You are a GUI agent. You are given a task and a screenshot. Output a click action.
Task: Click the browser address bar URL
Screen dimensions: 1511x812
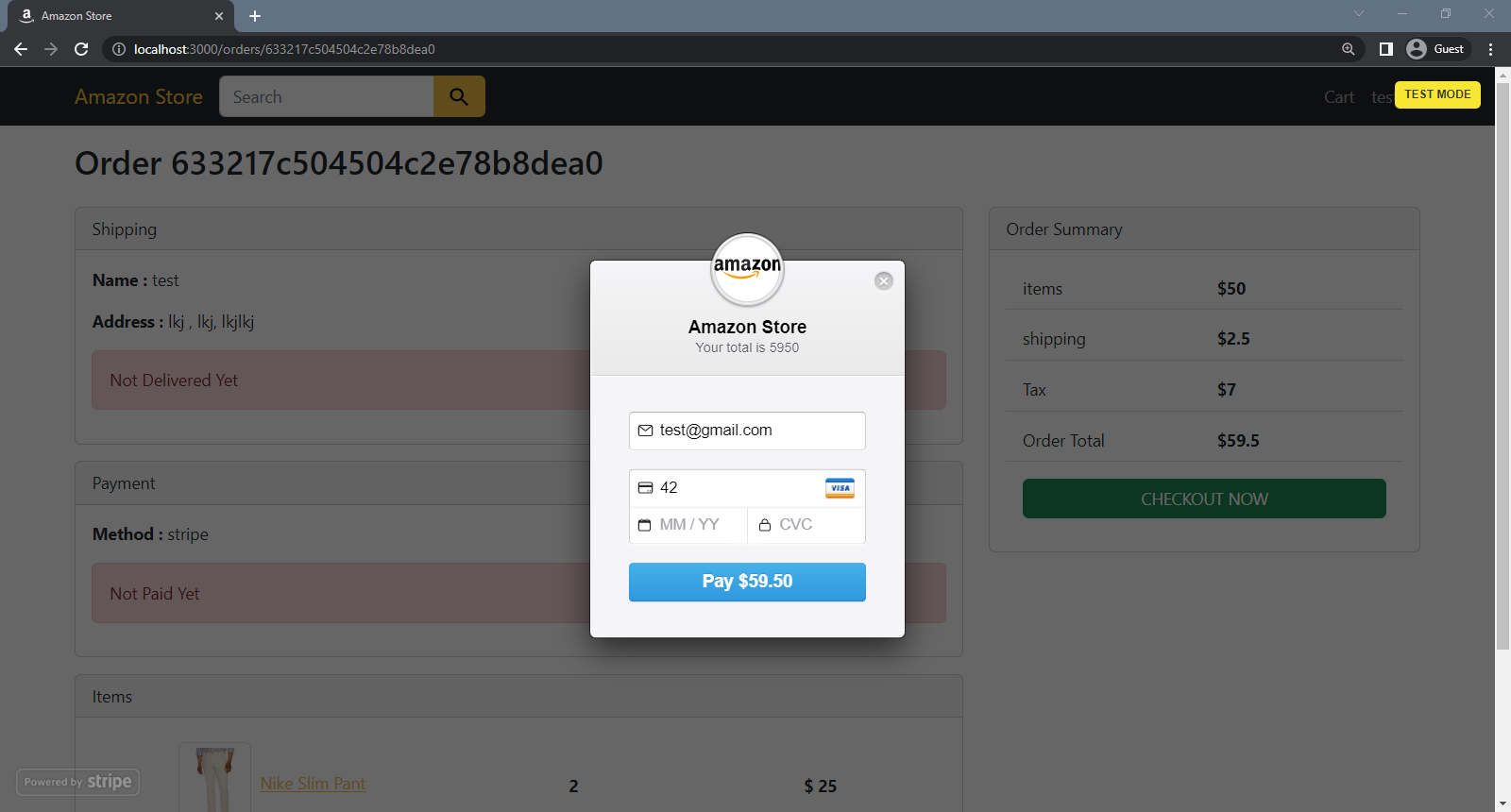(x=284, y=49)
